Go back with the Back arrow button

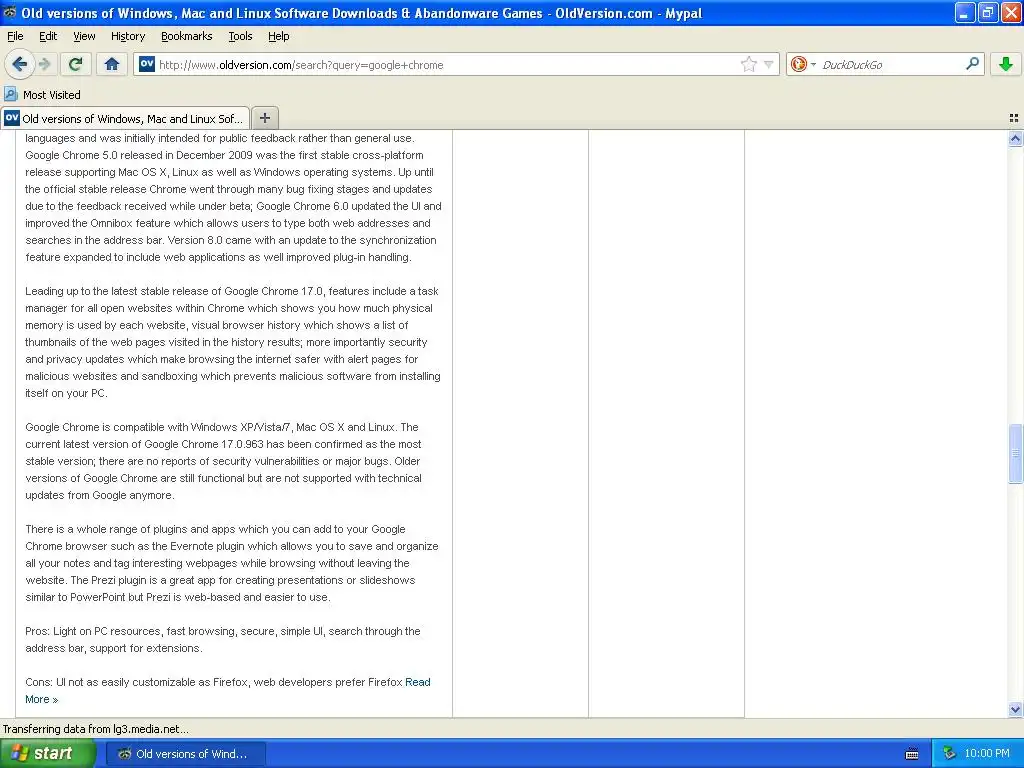tap(20, 64)
